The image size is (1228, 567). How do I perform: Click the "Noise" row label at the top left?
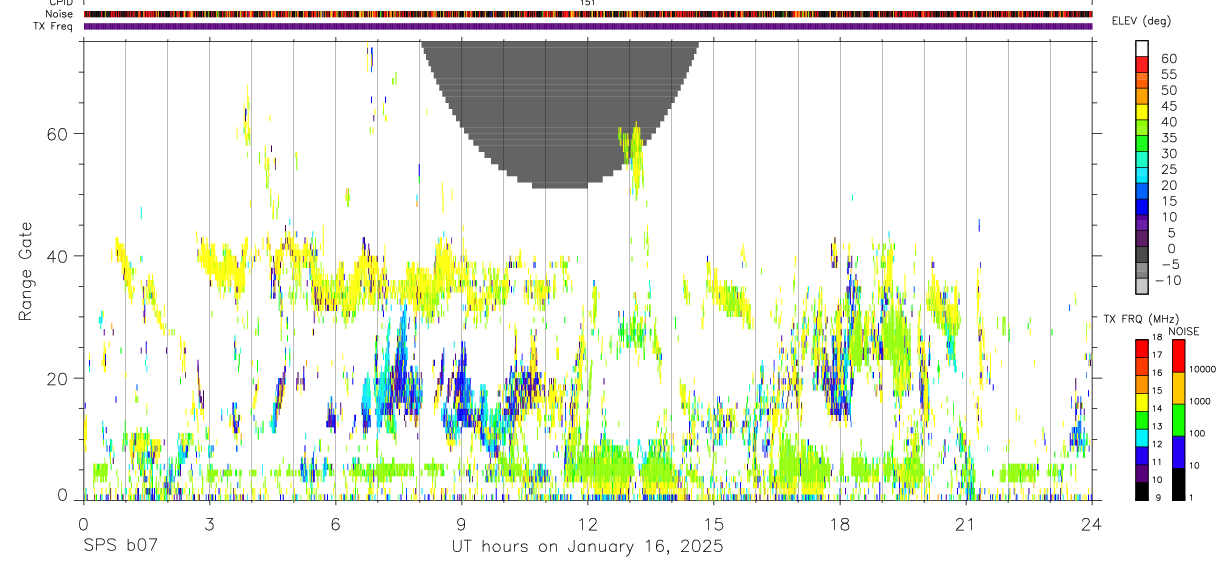[59, 14]
